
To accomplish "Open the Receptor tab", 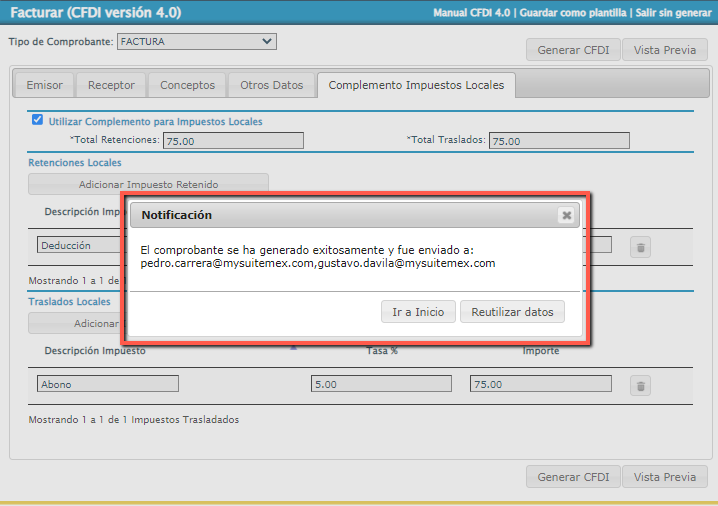I will coord(111,85).
